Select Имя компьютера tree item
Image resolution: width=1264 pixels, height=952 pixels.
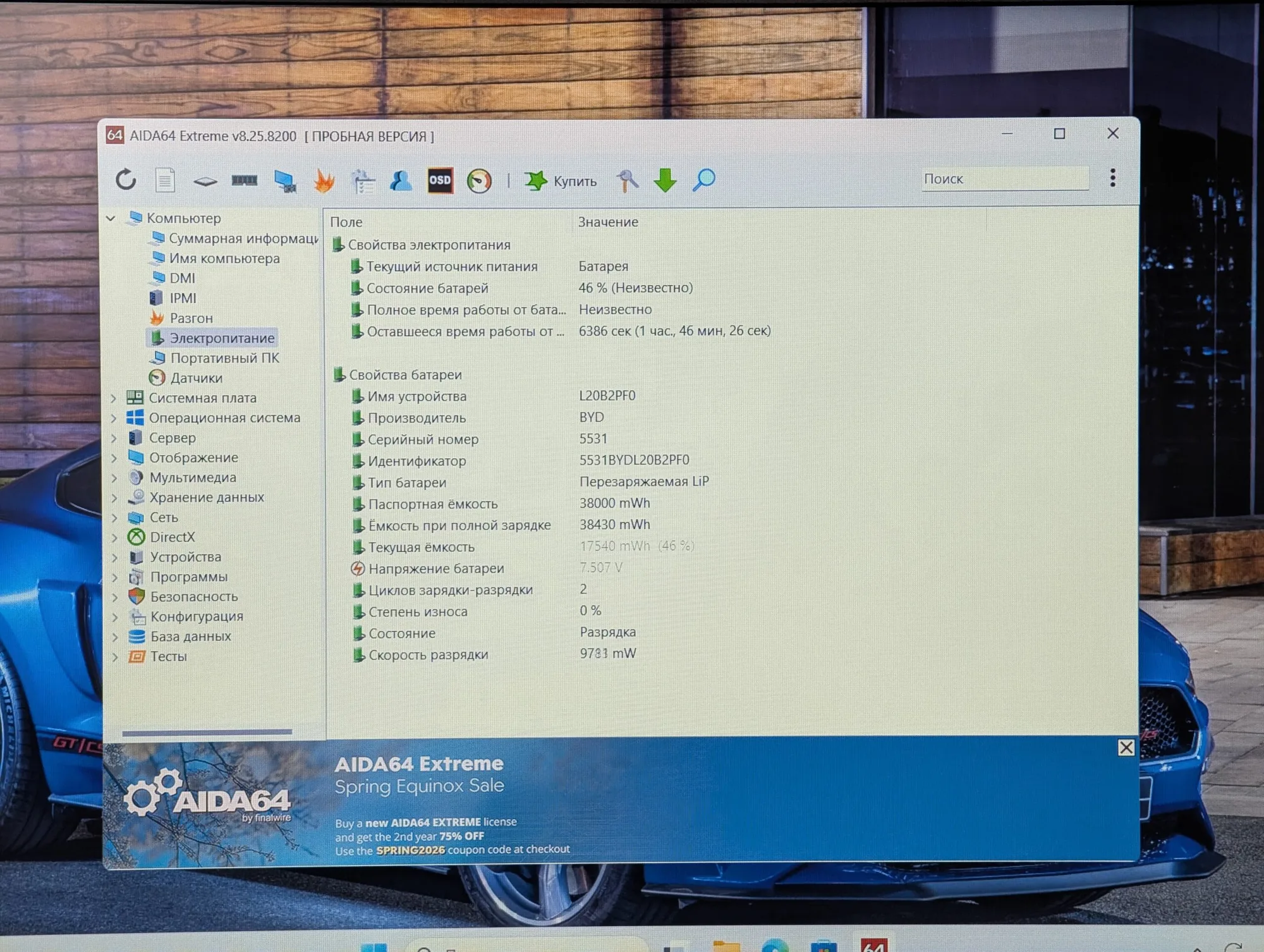coord(216,259)
